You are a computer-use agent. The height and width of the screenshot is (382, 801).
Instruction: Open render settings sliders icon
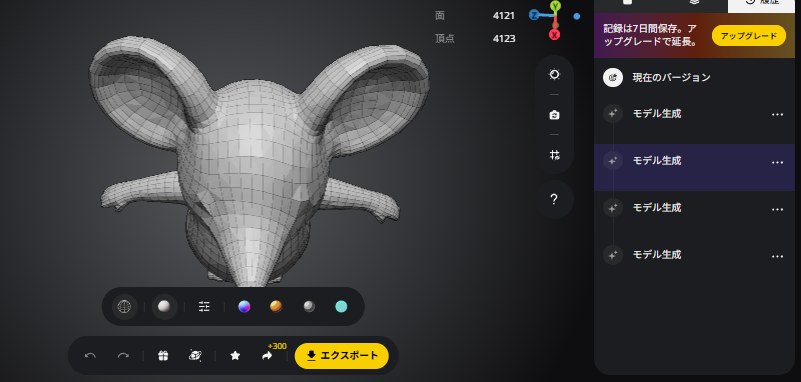point(204,306)
